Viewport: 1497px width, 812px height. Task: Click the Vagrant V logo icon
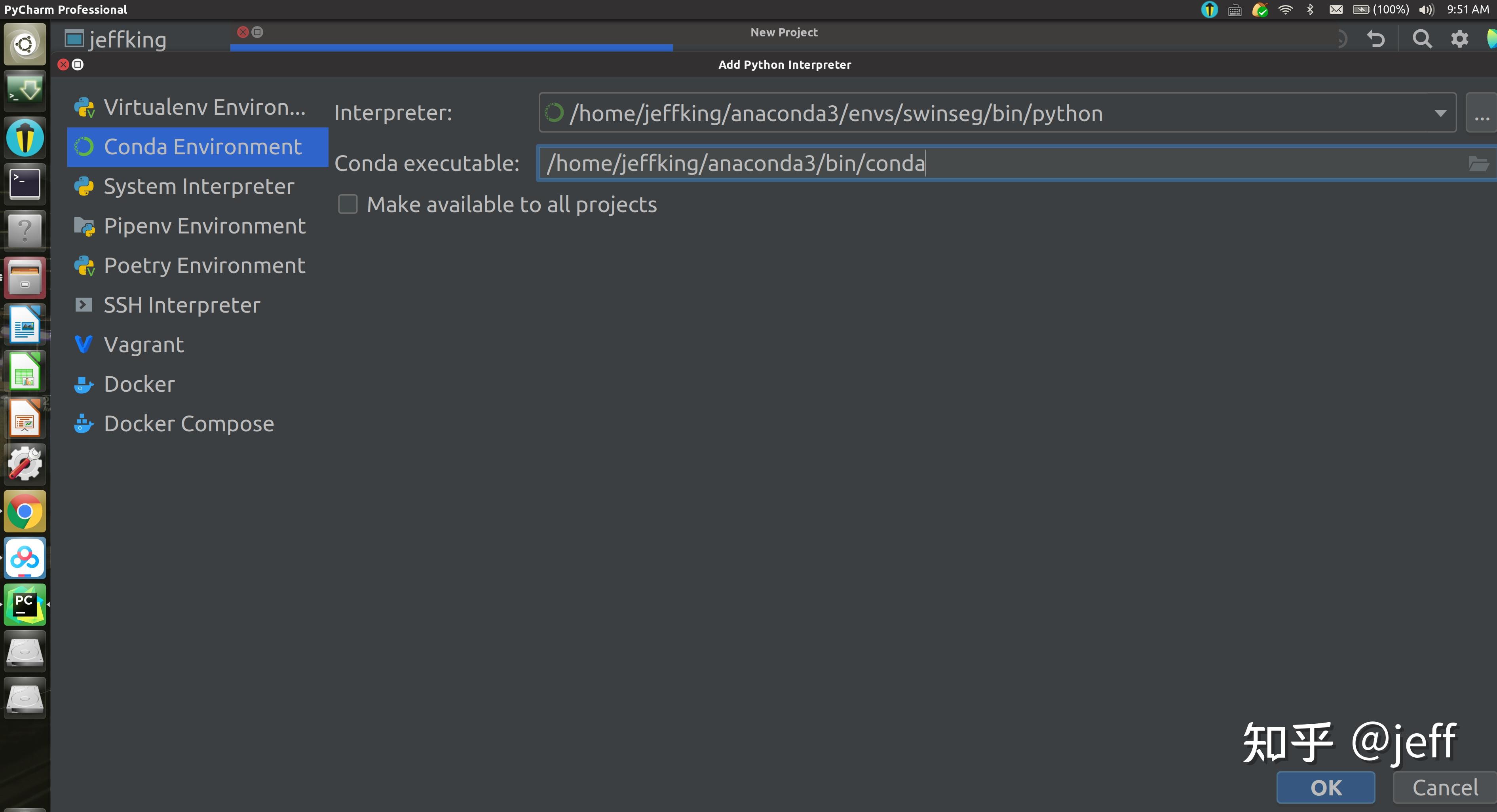pyautogui.click(x=84, y=344)
